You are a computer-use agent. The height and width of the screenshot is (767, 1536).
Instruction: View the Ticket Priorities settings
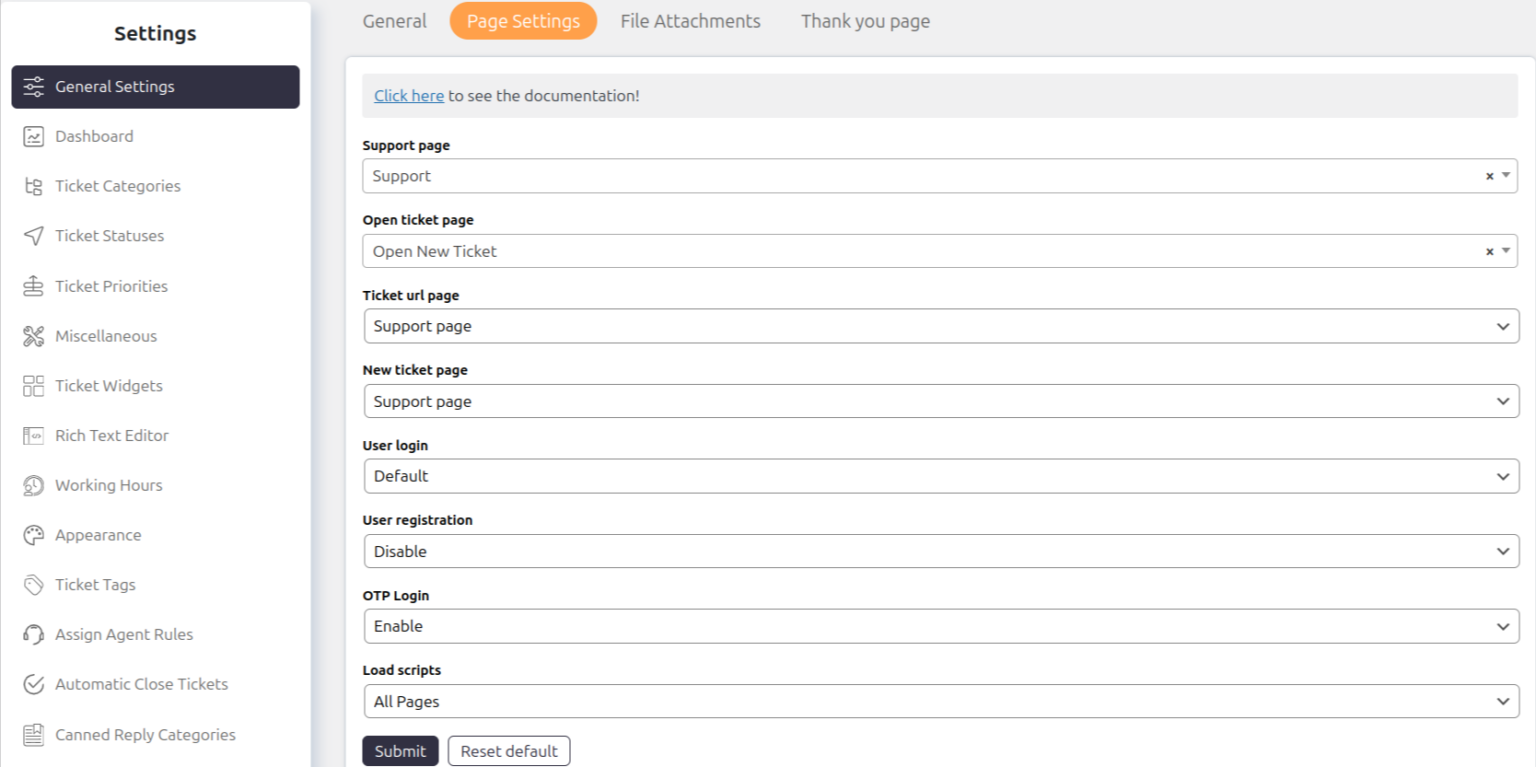tap(112, 286)
